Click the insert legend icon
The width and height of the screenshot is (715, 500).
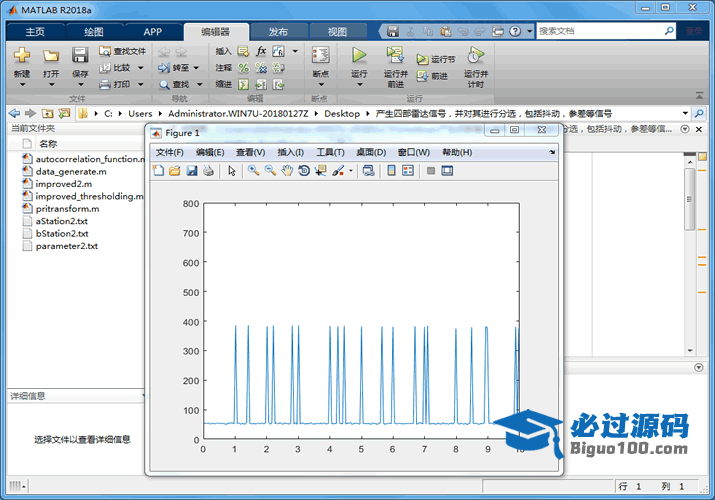click(x=408, y=171)
